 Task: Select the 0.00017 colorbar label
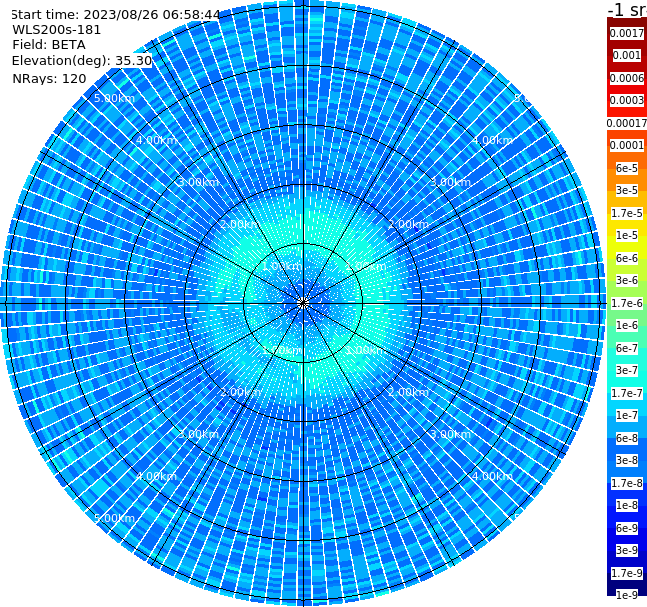pos(627,123)
